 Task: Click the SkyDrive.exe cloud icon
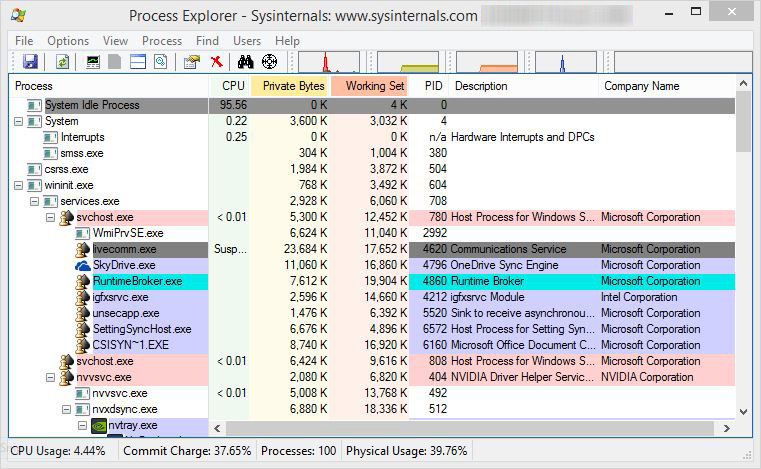pyautogui.click(x=83, y=265)
